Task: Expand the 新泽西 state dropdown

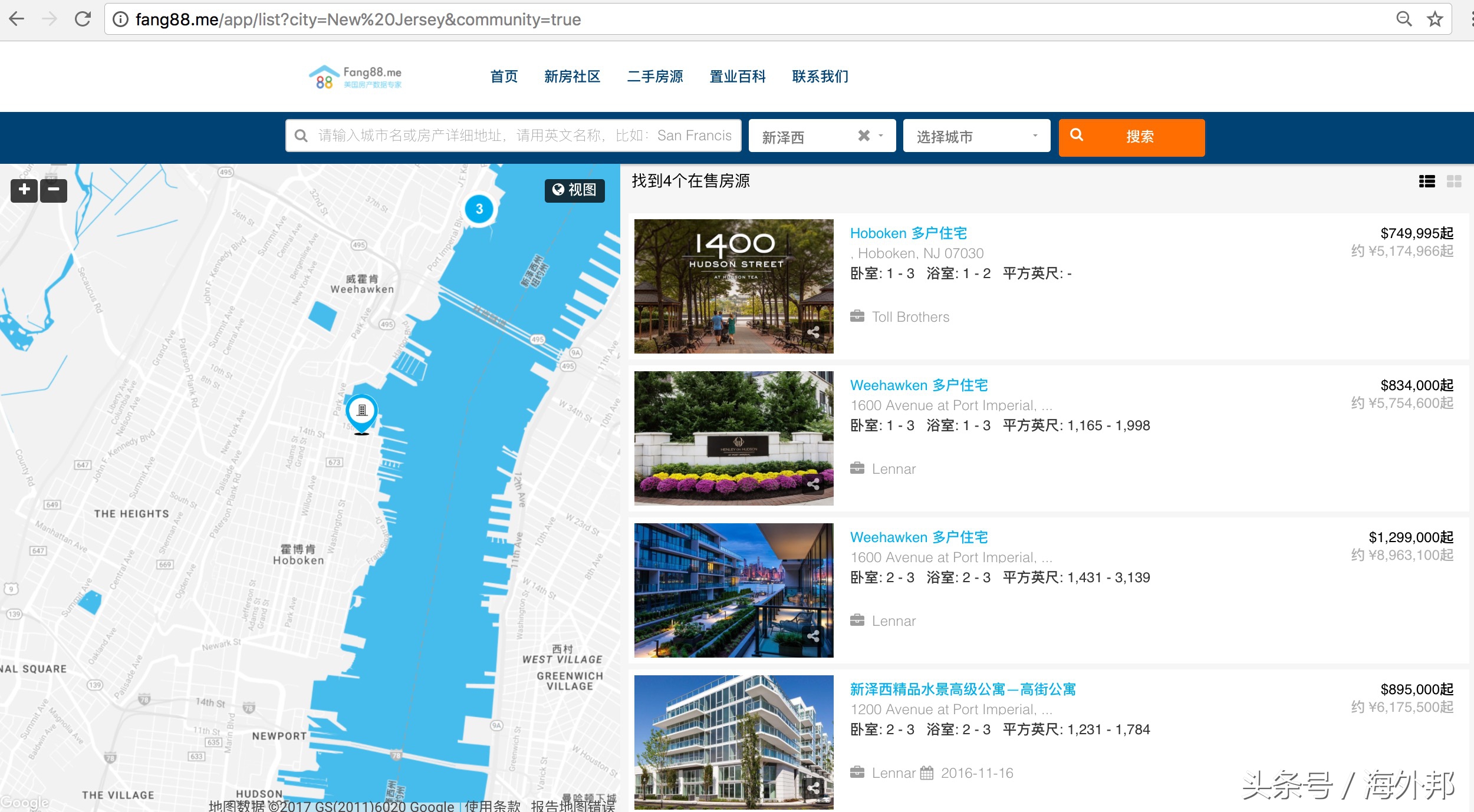Action: [x=880, y=136]
